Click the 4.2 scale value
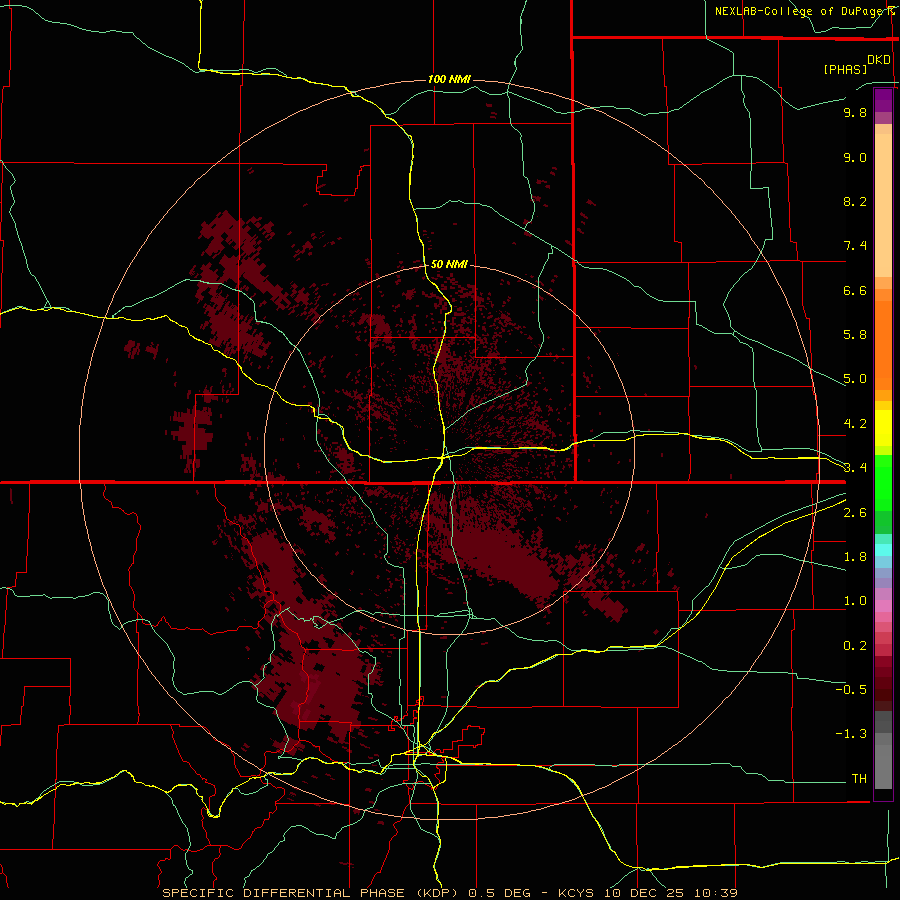Screen dimensions: 900x900 tap(855, 424)
